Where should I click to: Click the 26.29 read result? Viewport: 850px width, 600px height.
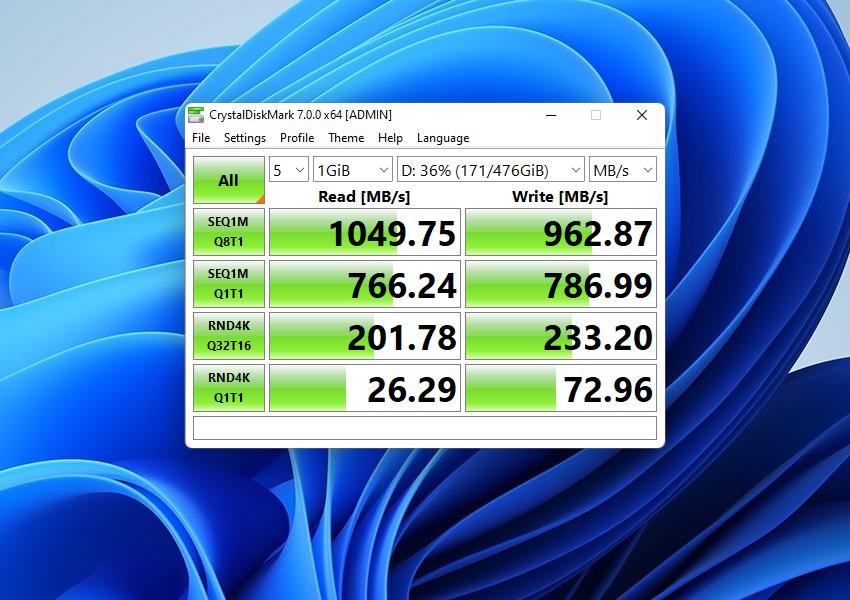click(x=365, y=388)
